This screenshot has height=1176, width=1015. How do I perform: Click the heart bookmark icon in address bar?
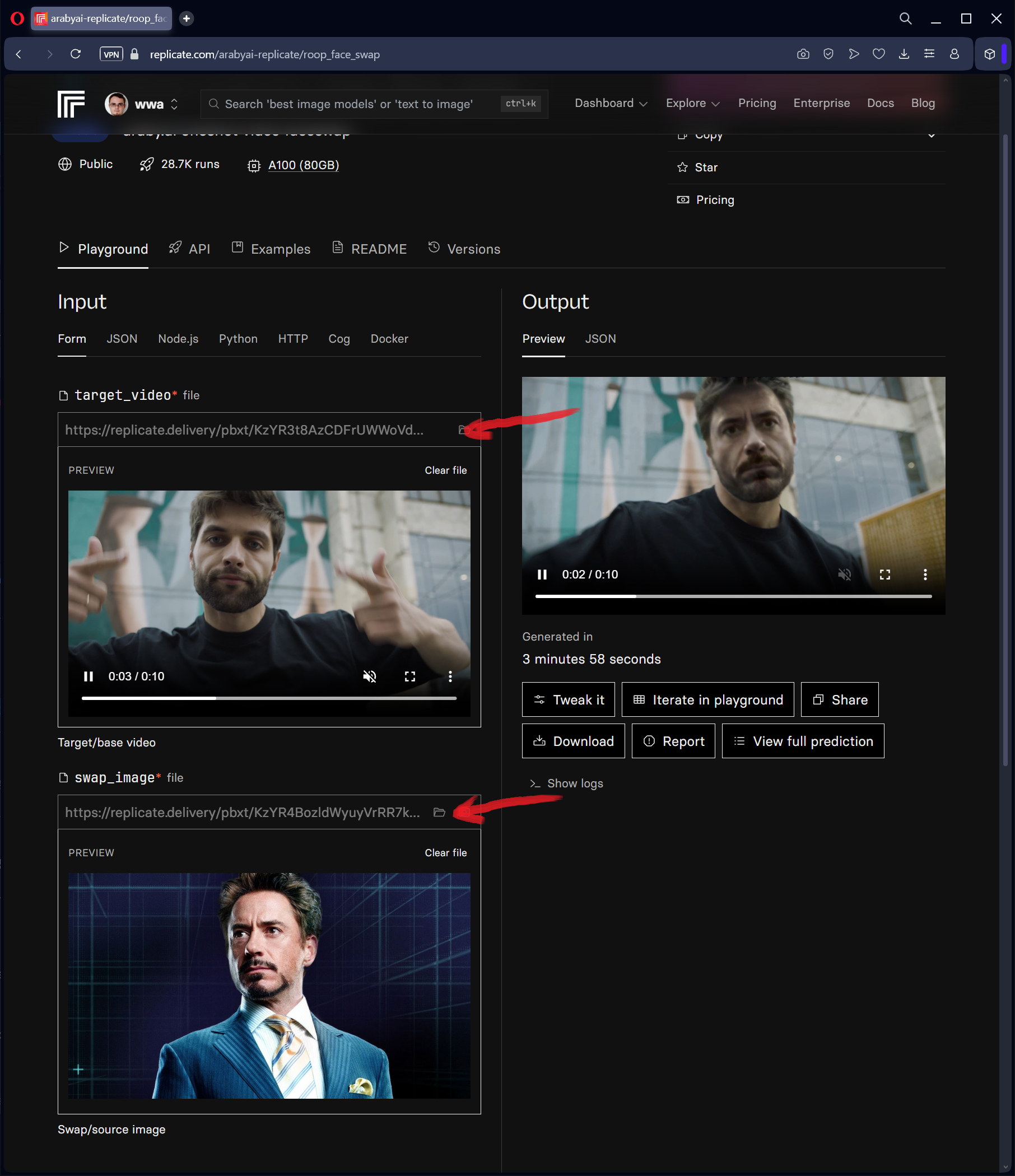click(879, 54)
